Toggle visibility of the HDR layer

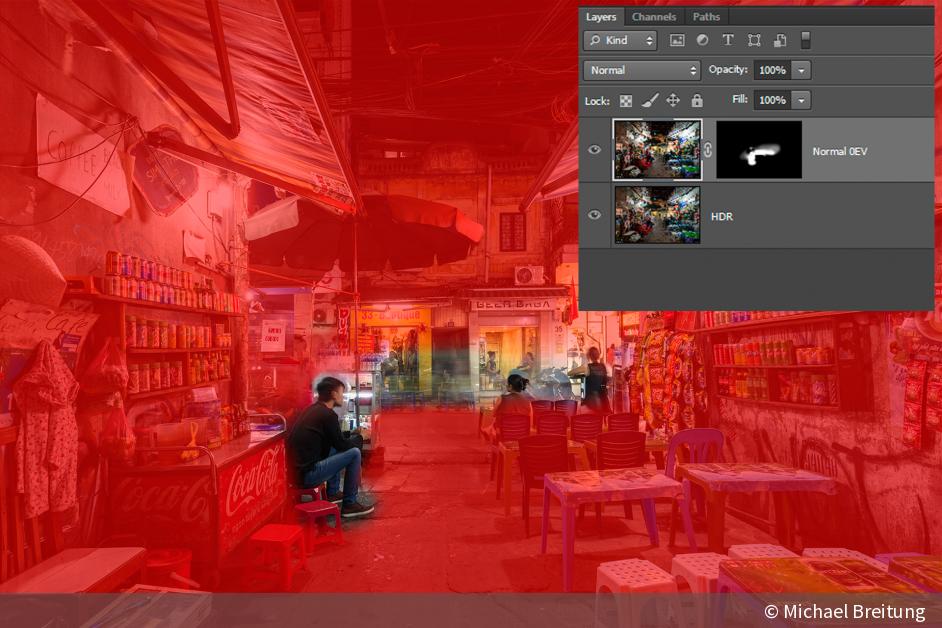(595, 215)
